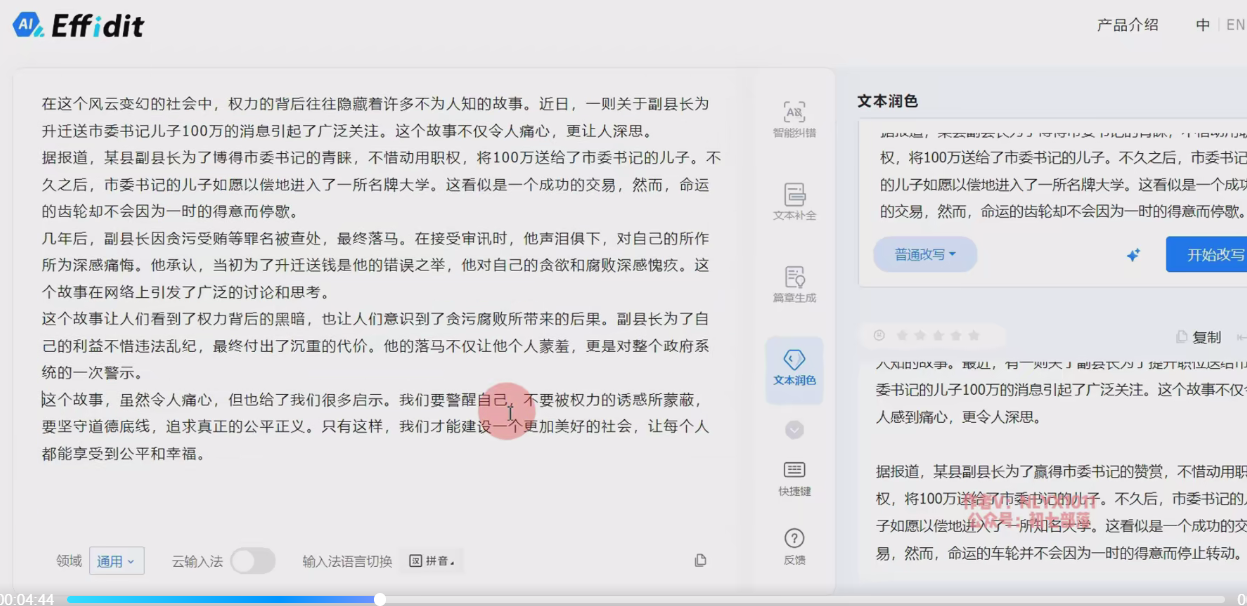
Task: Expand more tools with the down-chevron circle
Action: click(x=794, y=430)
